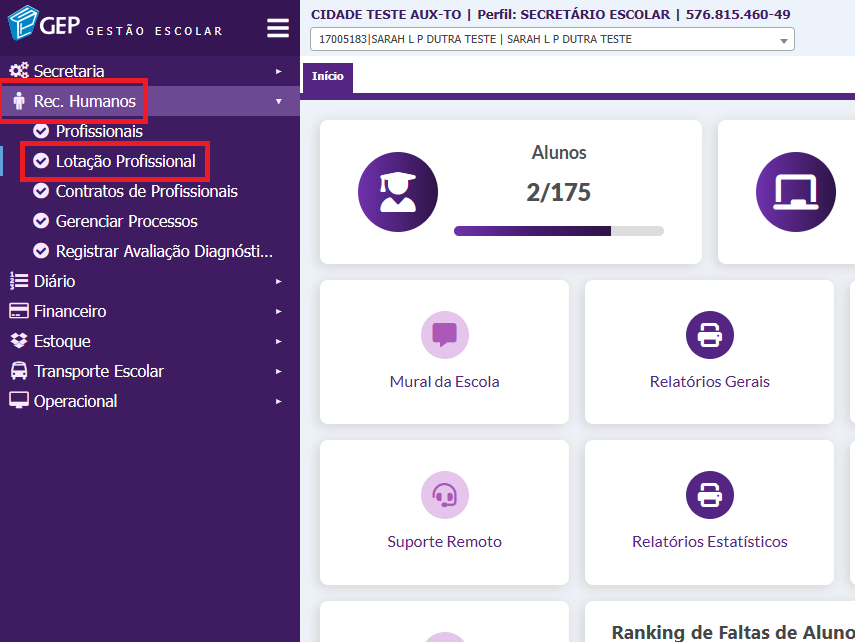
Task: Click the laptop icon card
Action: pyautogui.click(x=795, y=192)
